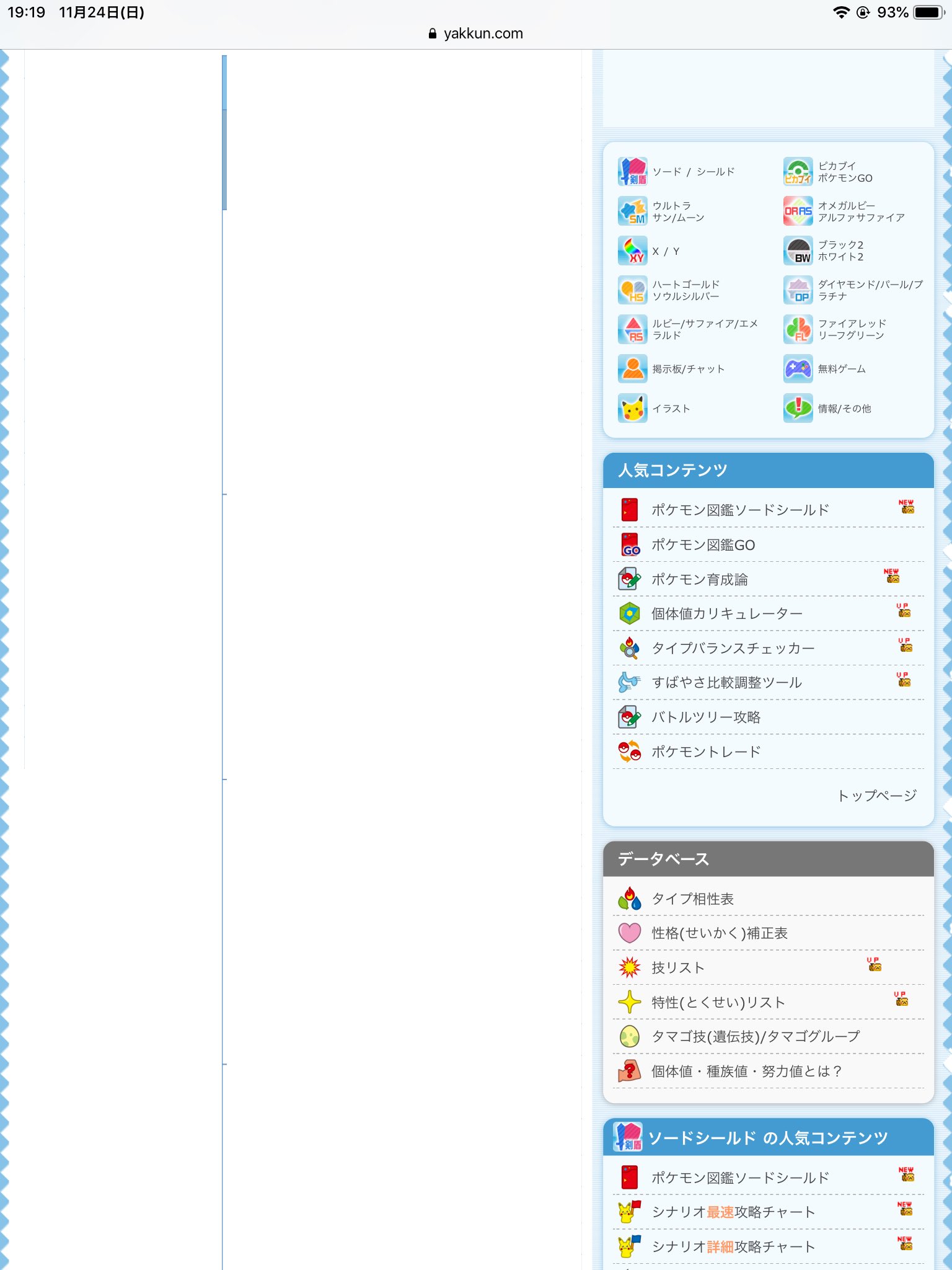Tap the heart icon for 性格補正表

(630, 933)
